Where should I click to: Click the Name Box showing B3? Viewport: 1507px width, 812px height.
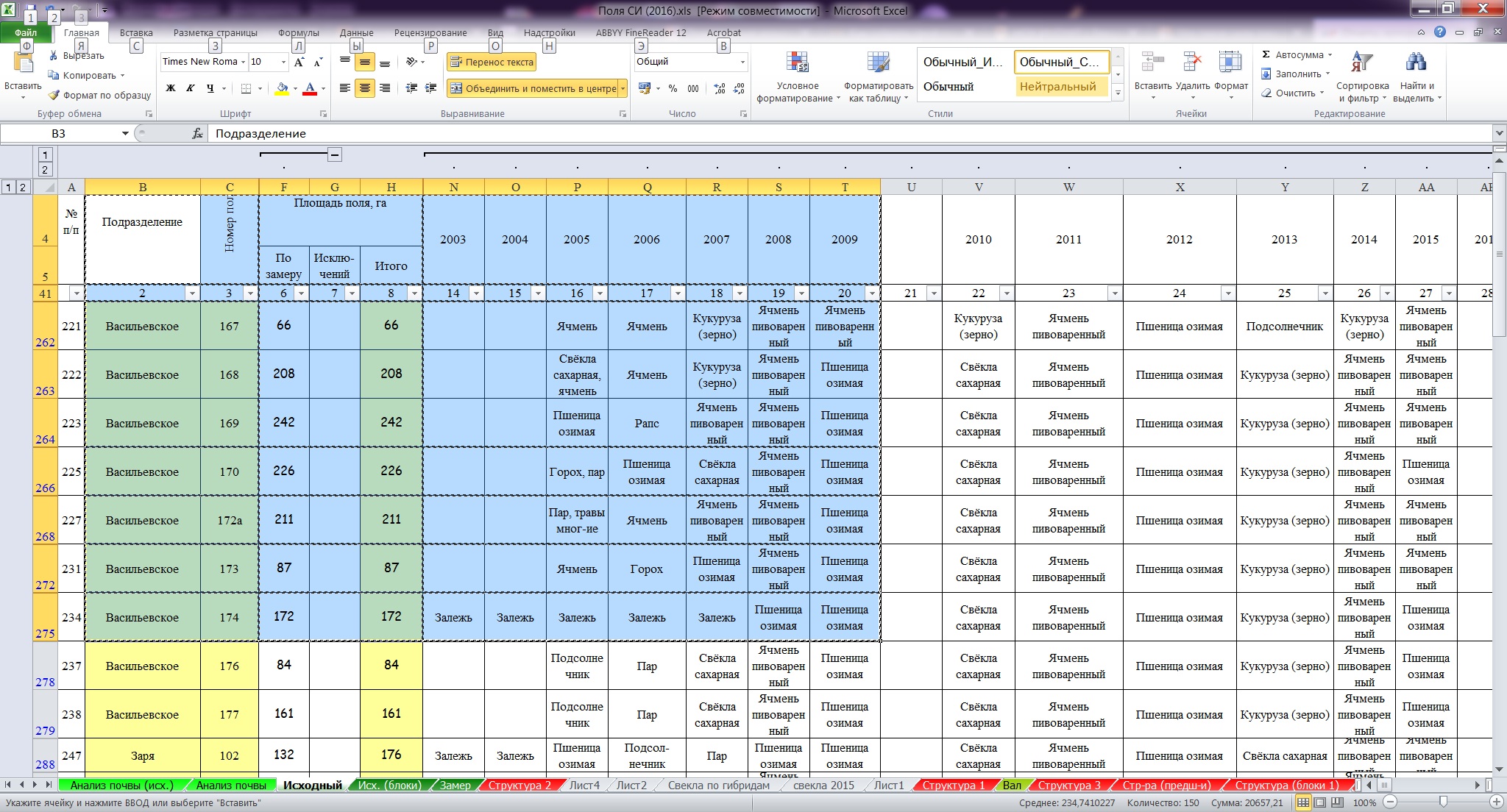click(x=59, y=133)
